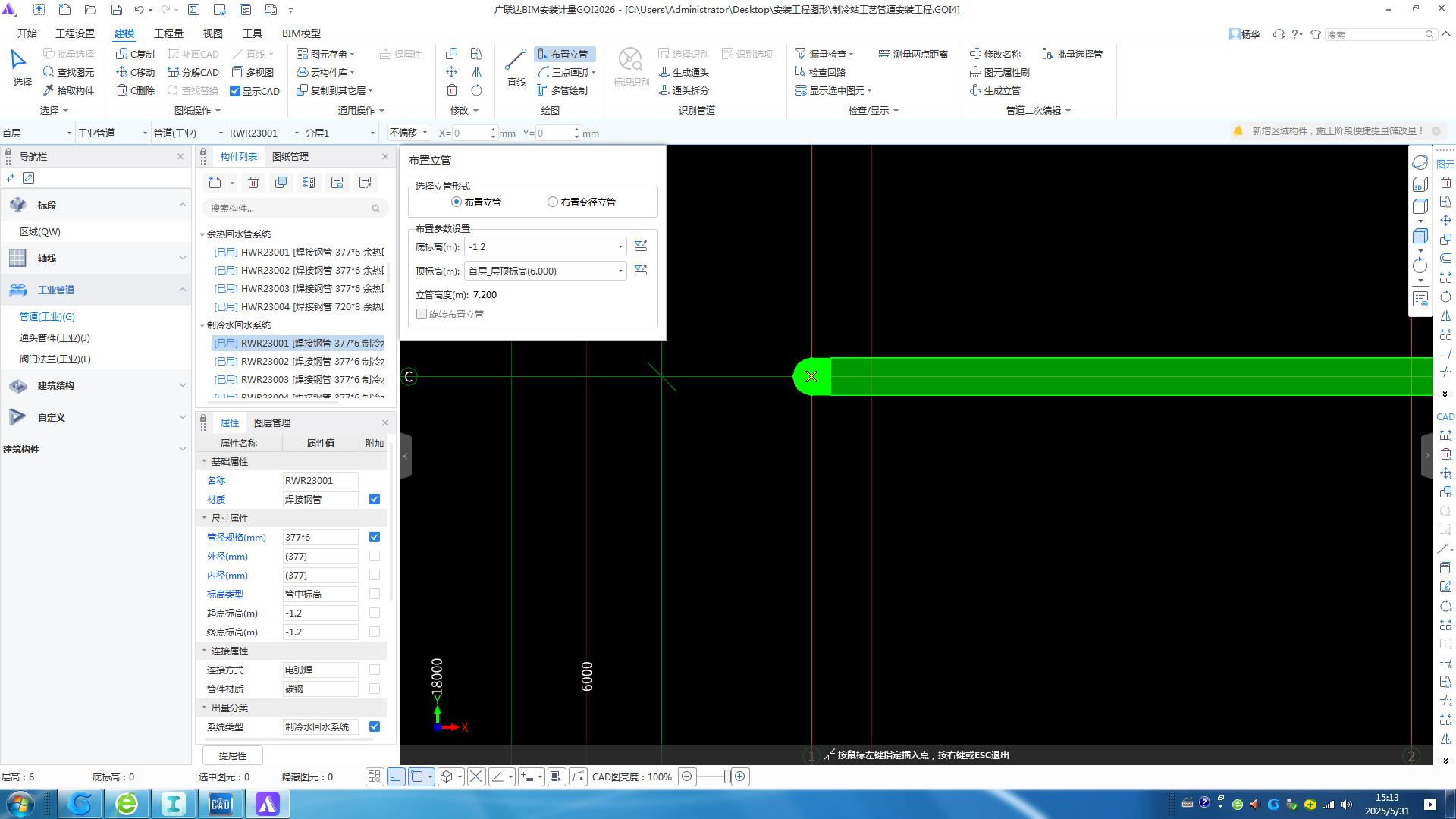Select the 直线 line drawing tool
This screenshot has height=819, width=1456.
click(516, 68)
